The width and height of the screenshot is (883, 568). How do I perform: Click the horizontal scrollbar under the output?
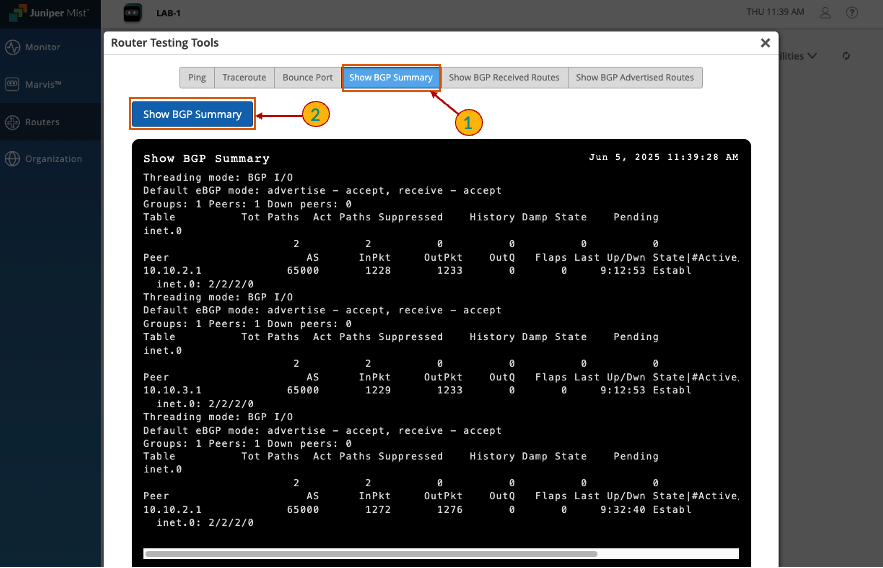370,553
